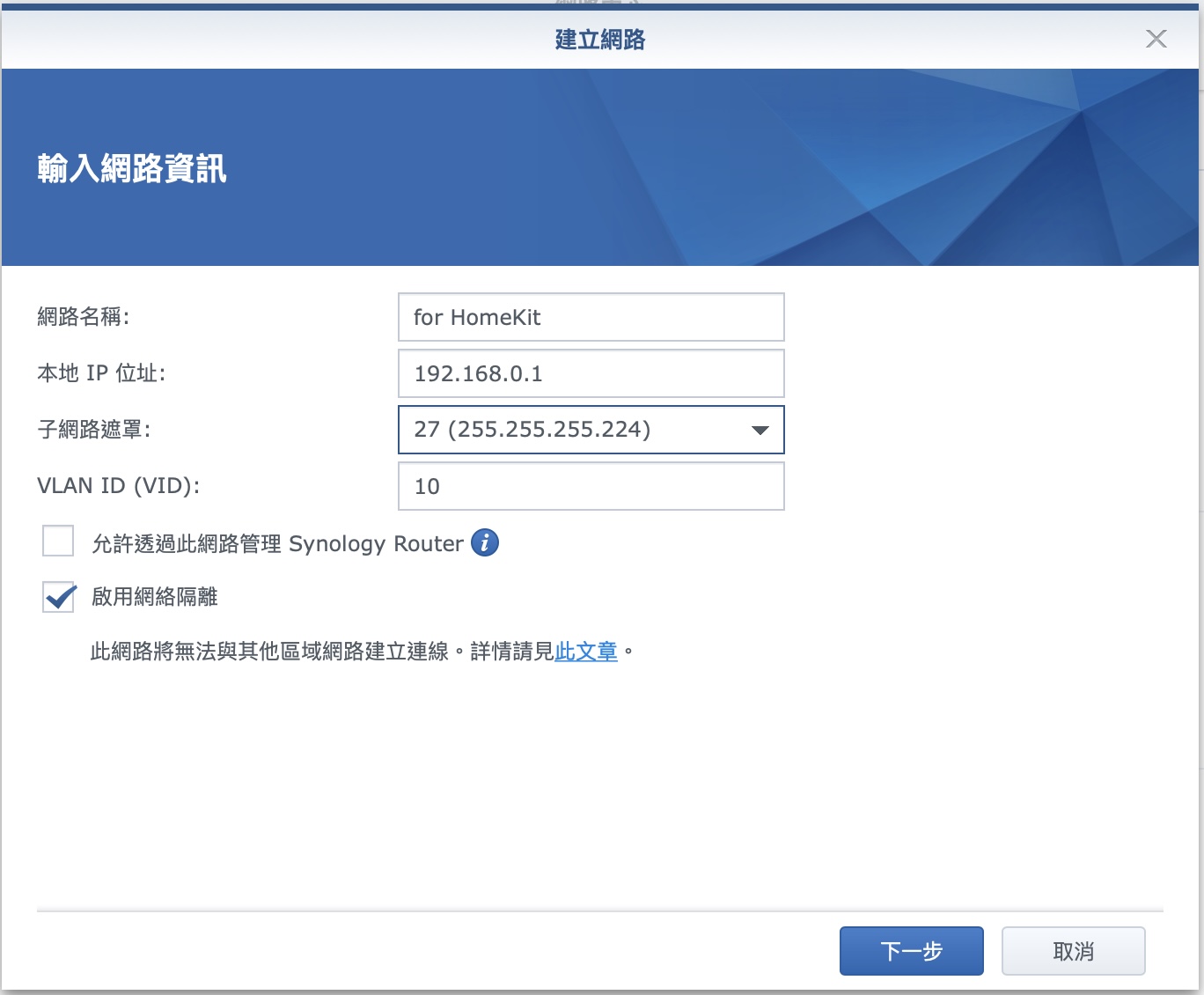Click the 輸入網路資訊 banner heading
This screenshot has width=1204, height=995.
coord(132,168)
